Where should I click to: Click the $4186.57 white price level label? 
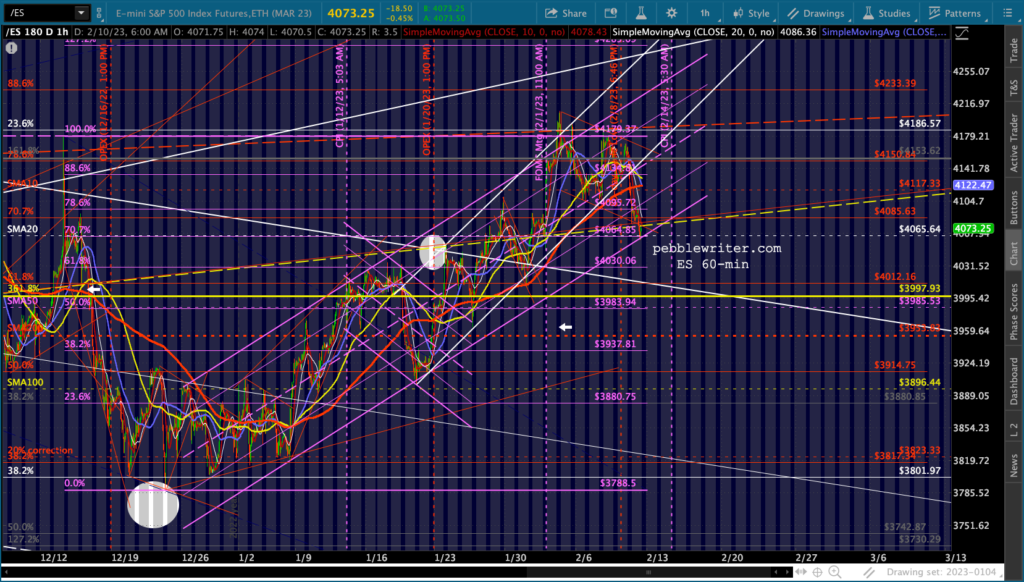(920, 123)
